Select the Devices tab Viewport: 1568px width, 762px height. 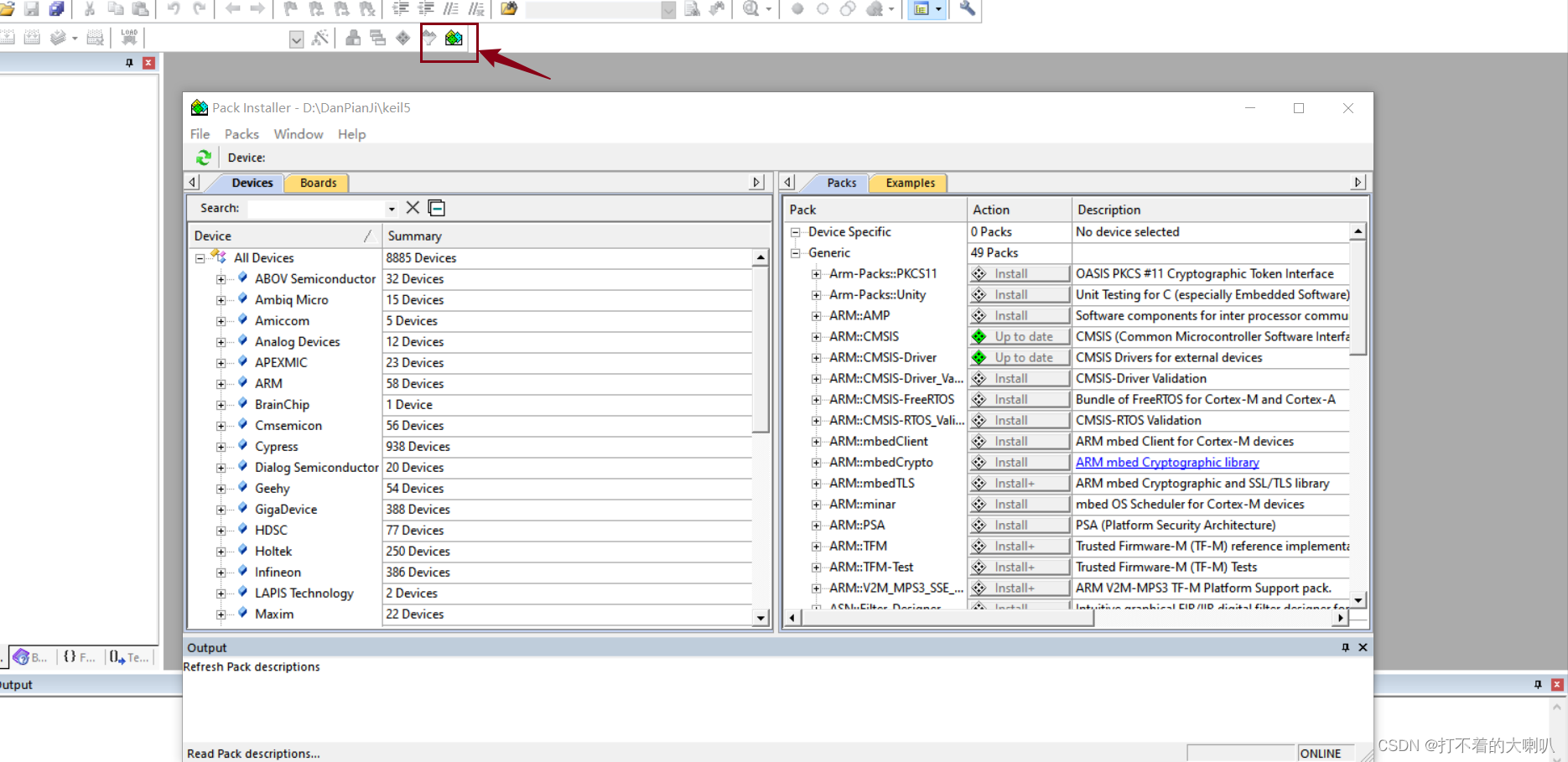tap(252, 183)
